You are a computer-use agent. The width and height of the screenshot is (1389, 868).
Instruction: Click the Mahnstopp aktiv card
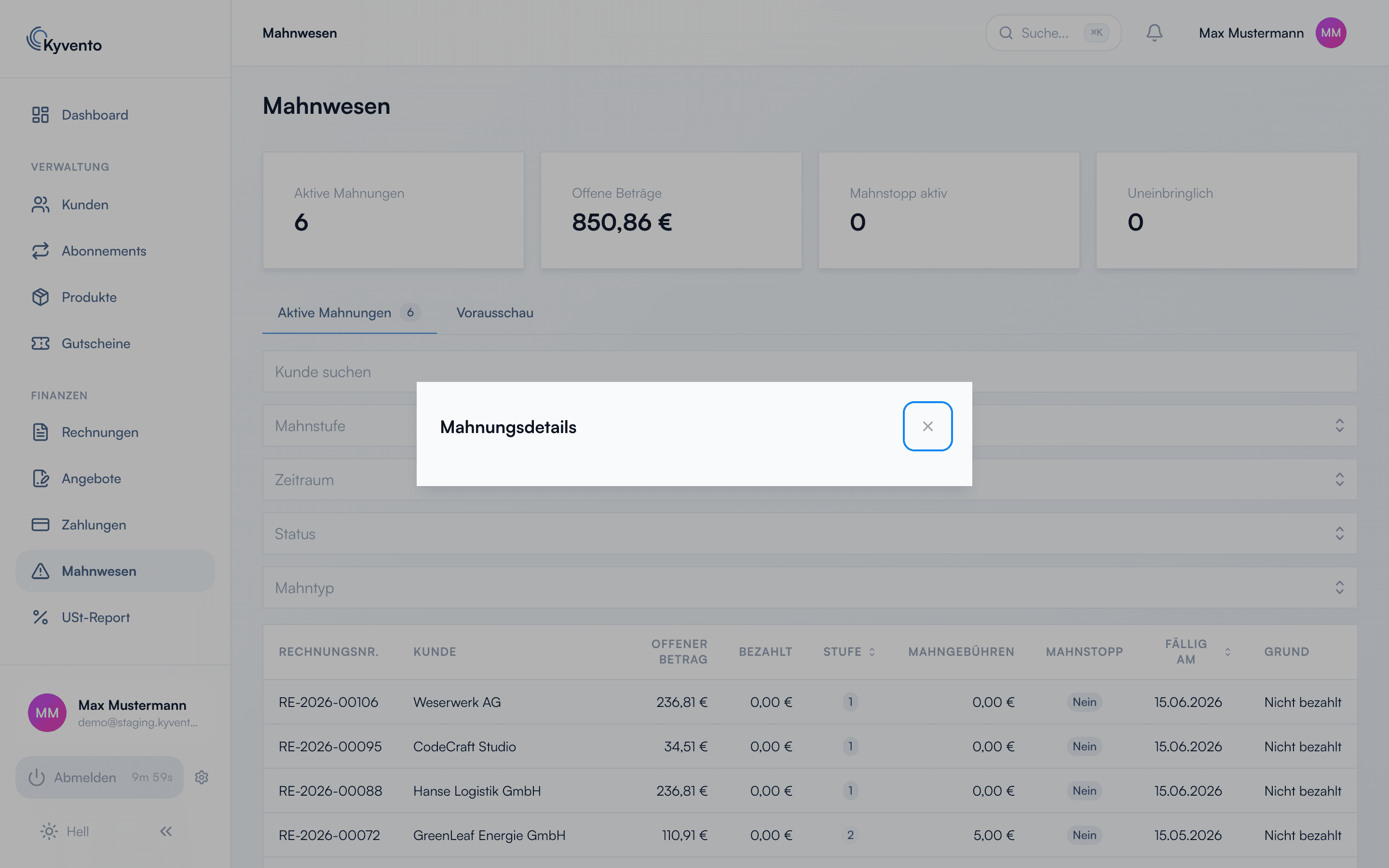[x=949, y=210]
